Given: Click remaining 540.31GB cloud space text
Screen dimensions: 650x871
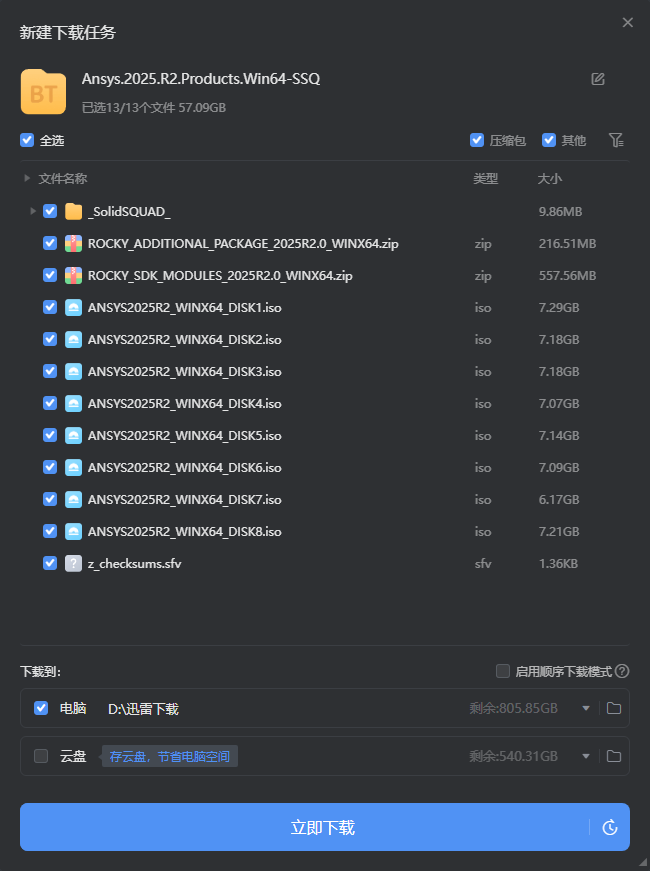Looking at the screenshot, I should [x=513, y=756].
